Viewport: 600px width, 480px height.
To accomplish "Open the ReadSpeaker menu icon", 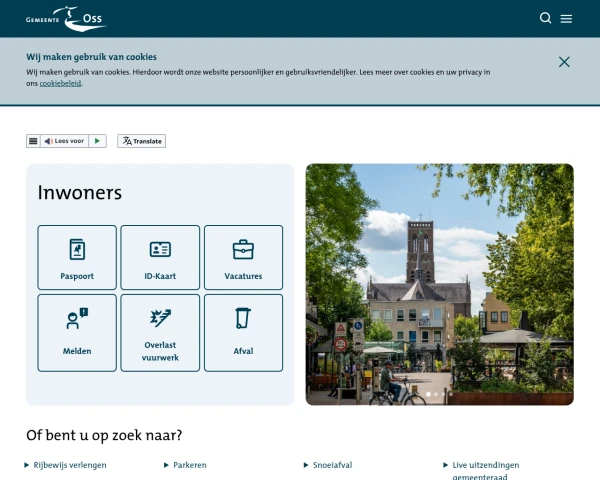I will click(33, 141).
